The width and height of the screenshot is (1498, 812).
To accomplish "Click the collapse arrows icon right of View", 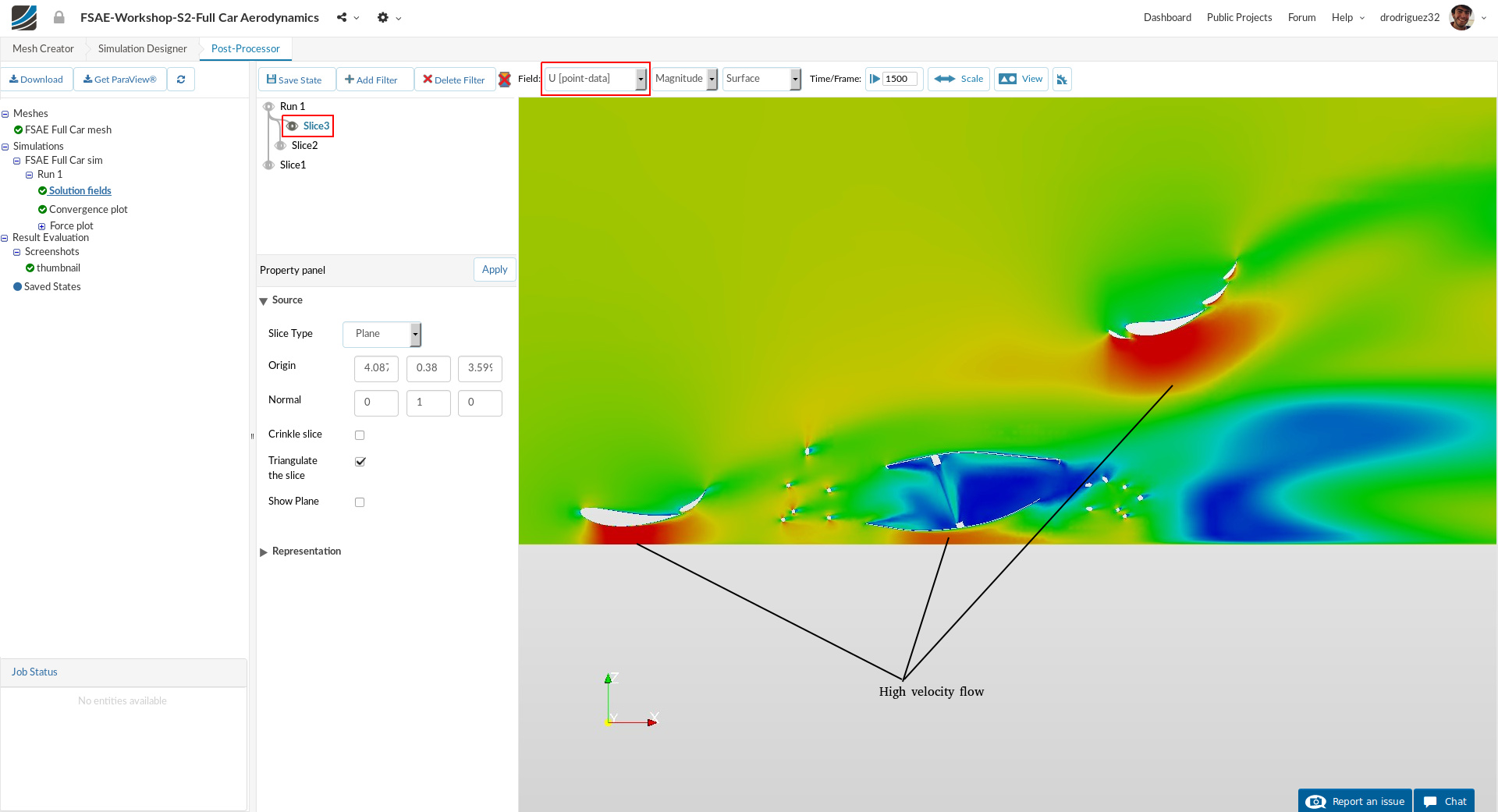I will tap(1062, 80).
